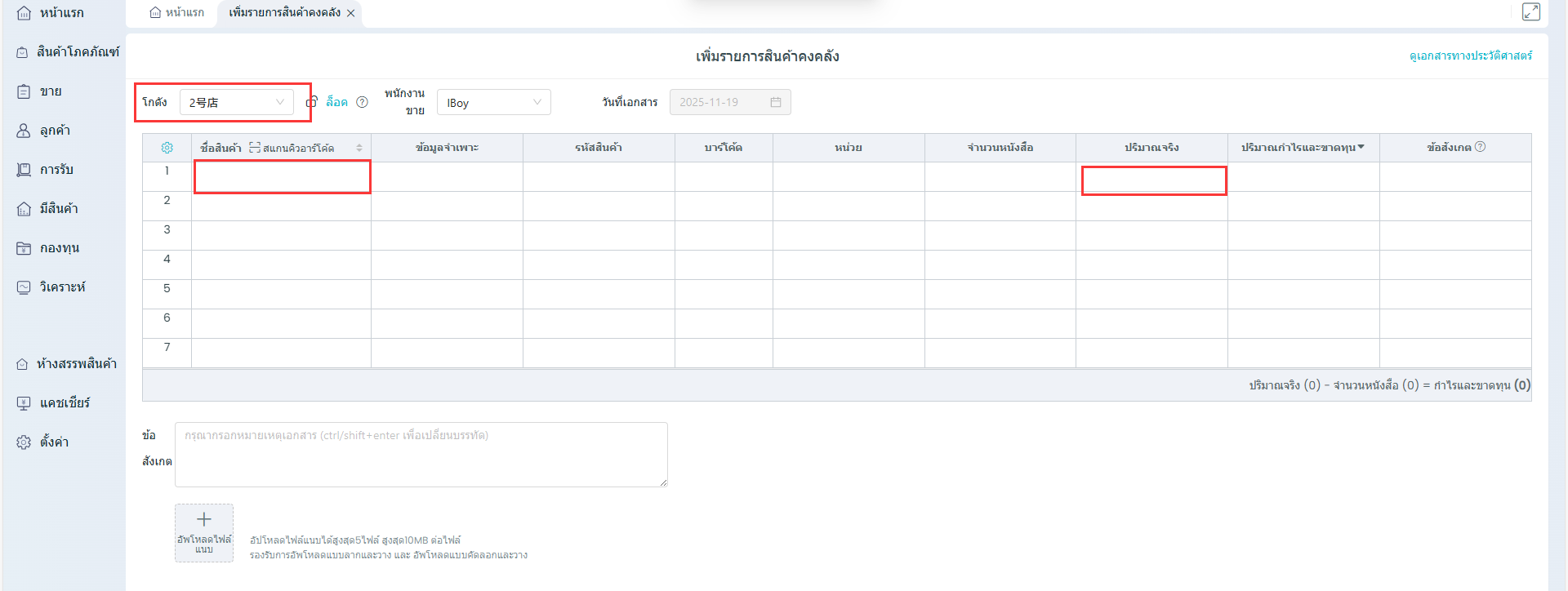Image resolution: width=1568 pixels, height=591 pixels.
Task: Sort by product name column arrows
Action: coord(359,148)
